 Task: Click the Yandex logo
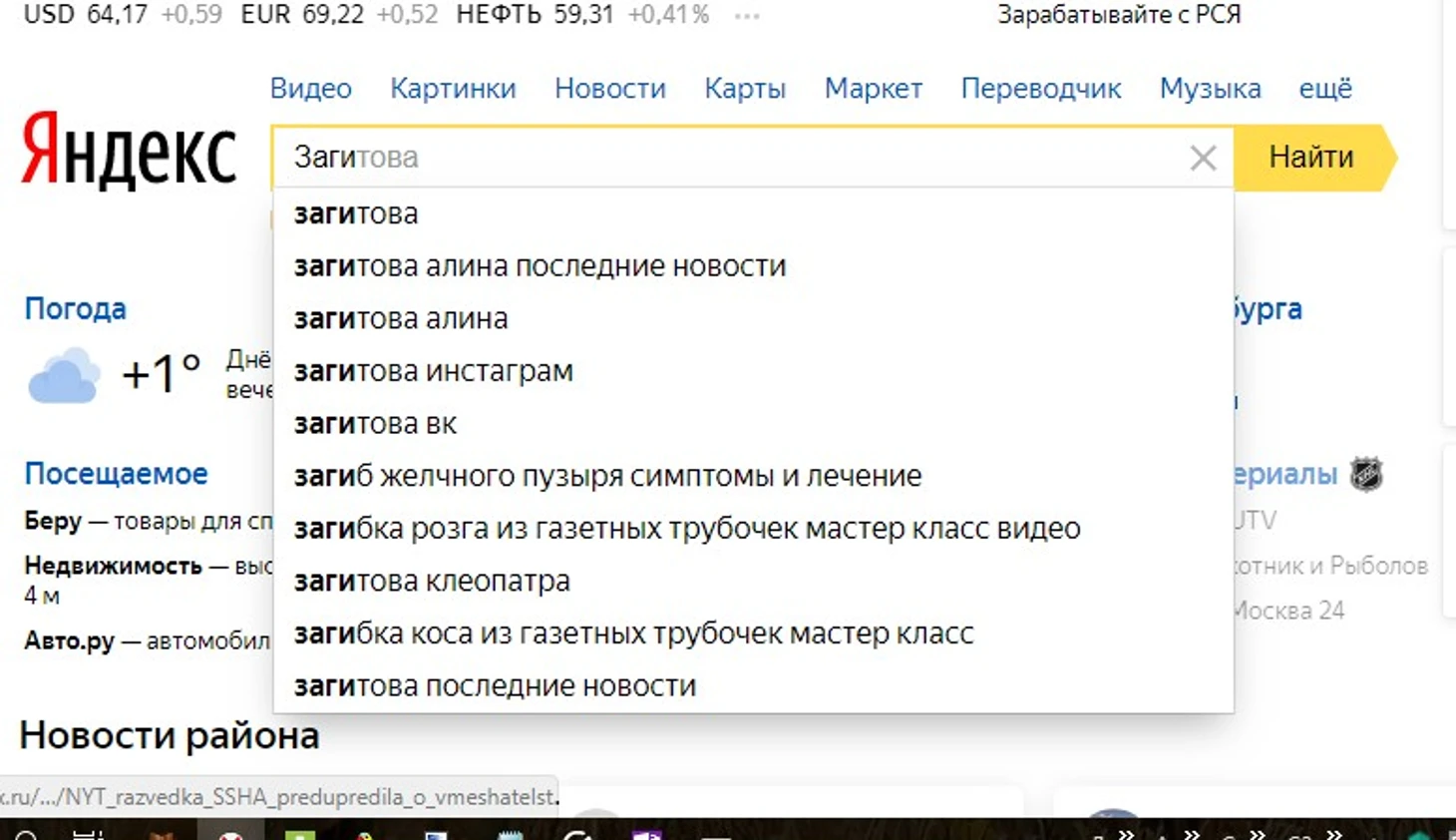129,152
